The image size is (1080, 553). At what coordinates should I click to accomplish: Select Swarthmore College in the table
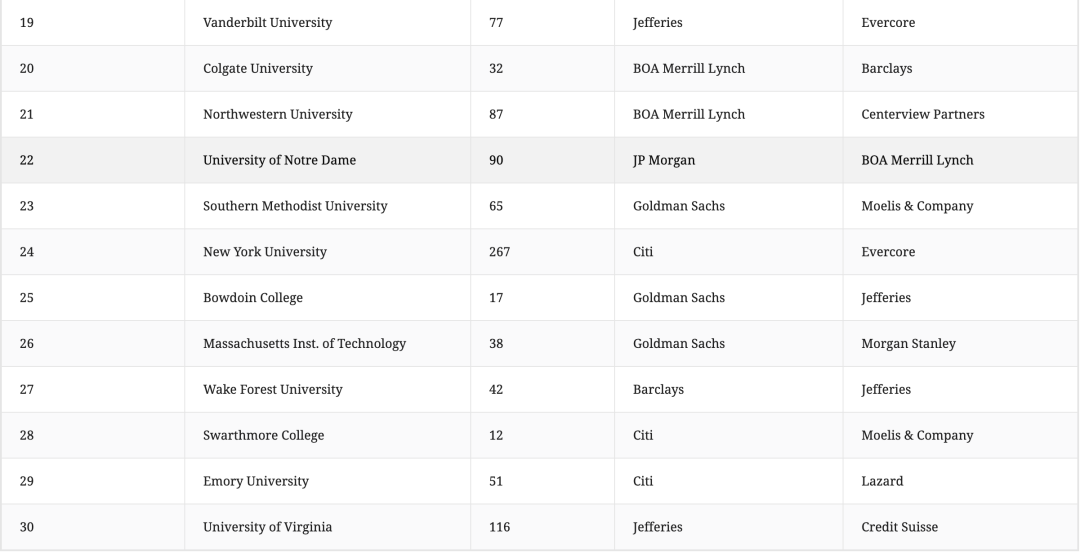(263, 436)
